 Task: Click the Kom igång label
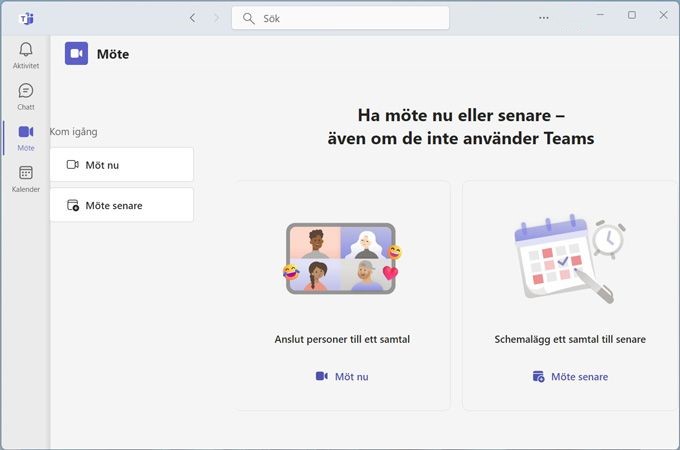tap(73, 132)
